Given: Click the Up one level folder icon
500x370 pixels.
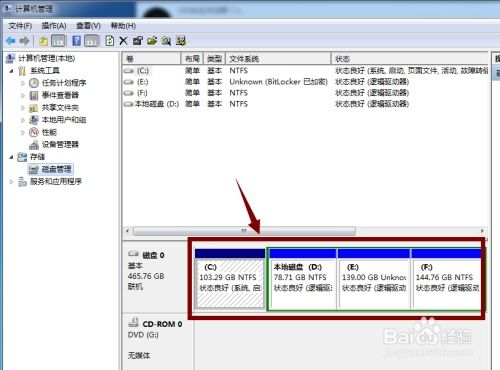Looking at the screenshot, I should click(x=44, y=41).
